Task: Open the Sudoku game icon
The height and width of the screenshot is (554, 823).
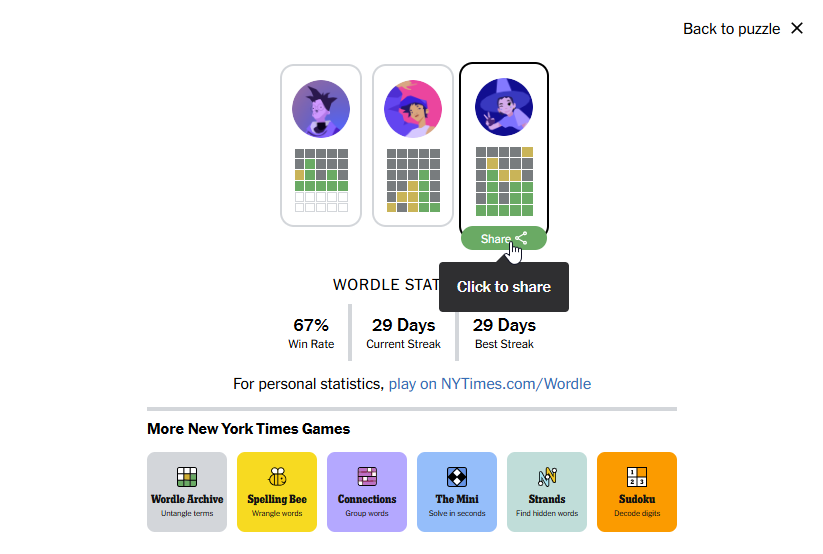Action: 637,477
